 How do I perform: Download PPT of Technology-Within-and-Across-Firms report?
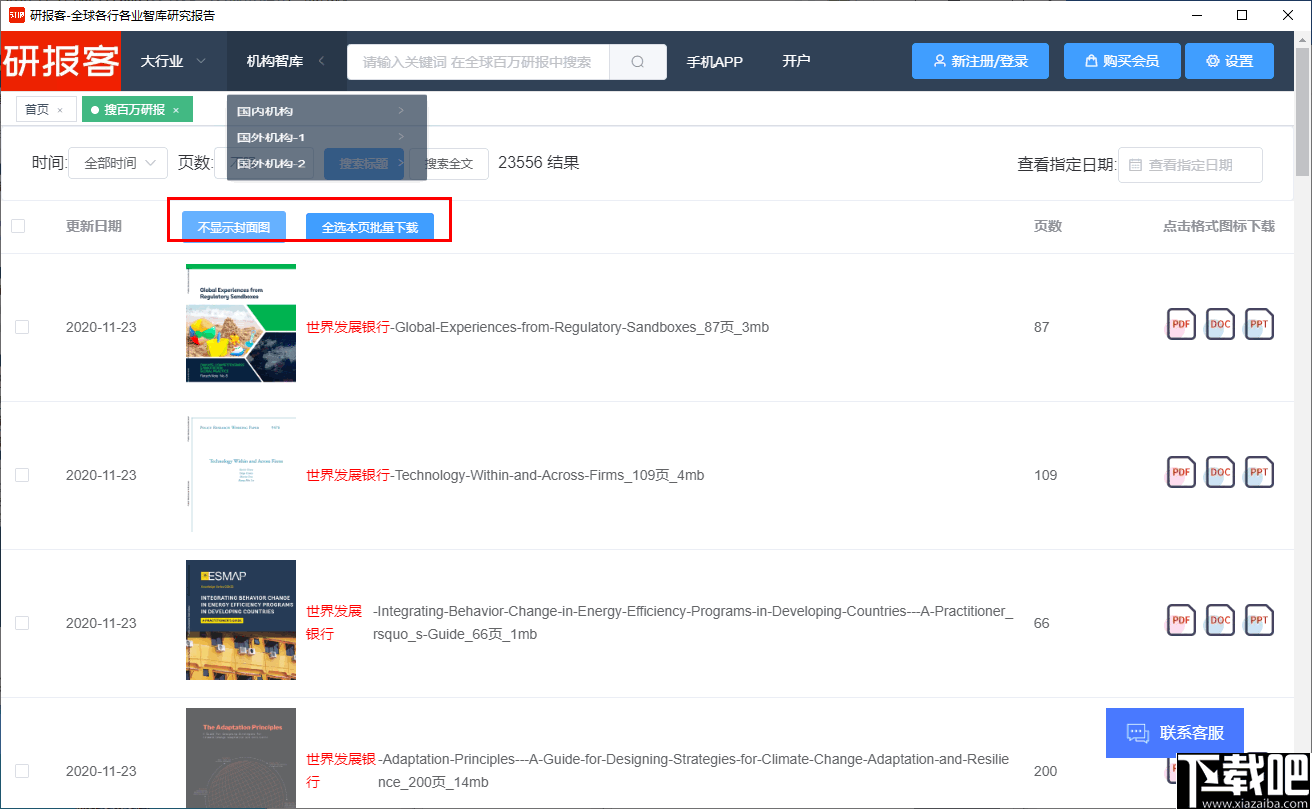tap(1259, 472)
